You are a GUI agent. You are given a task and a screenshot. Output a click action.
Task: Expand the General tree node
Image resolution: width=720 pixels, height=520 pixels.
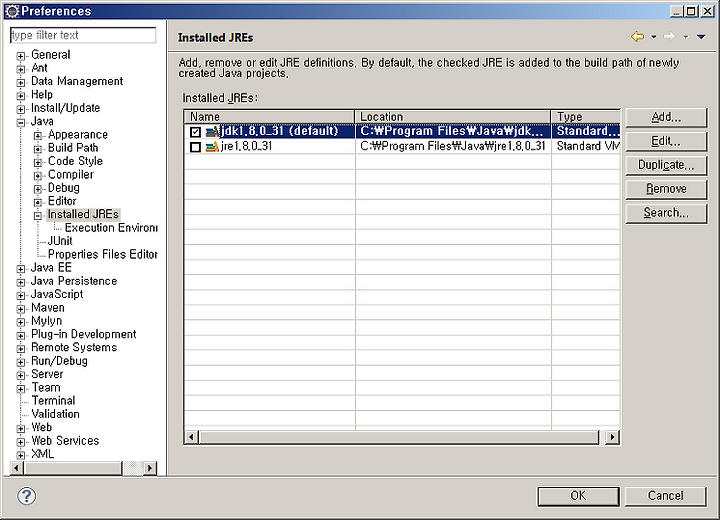pyautogui.click(x=21, y=56)
